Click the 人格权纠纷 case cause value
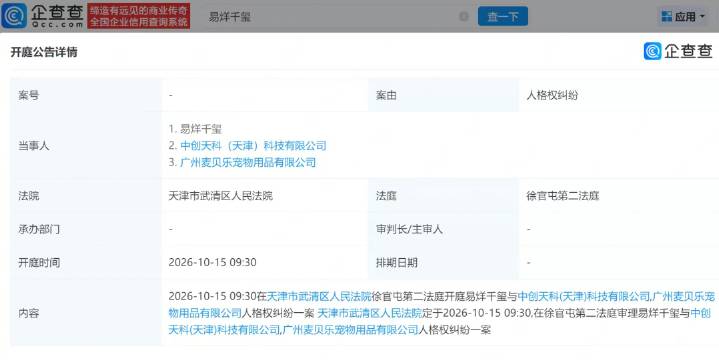The image size is (719, 360). click(552, 95)
